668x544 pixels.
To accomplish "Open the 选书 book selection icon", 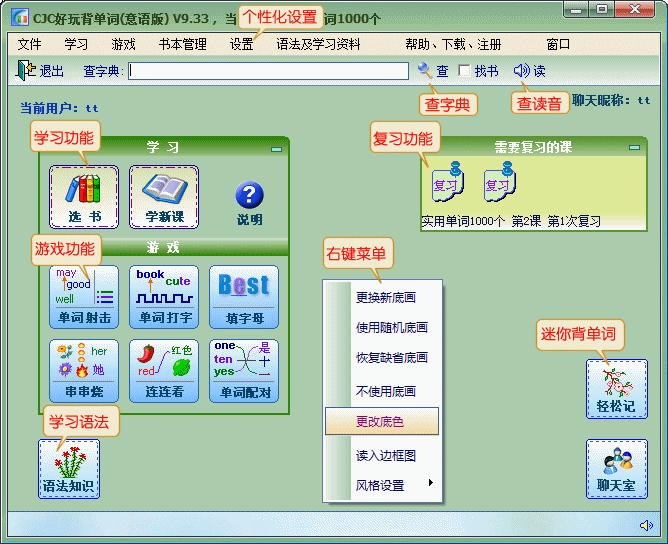I will 84,196.
